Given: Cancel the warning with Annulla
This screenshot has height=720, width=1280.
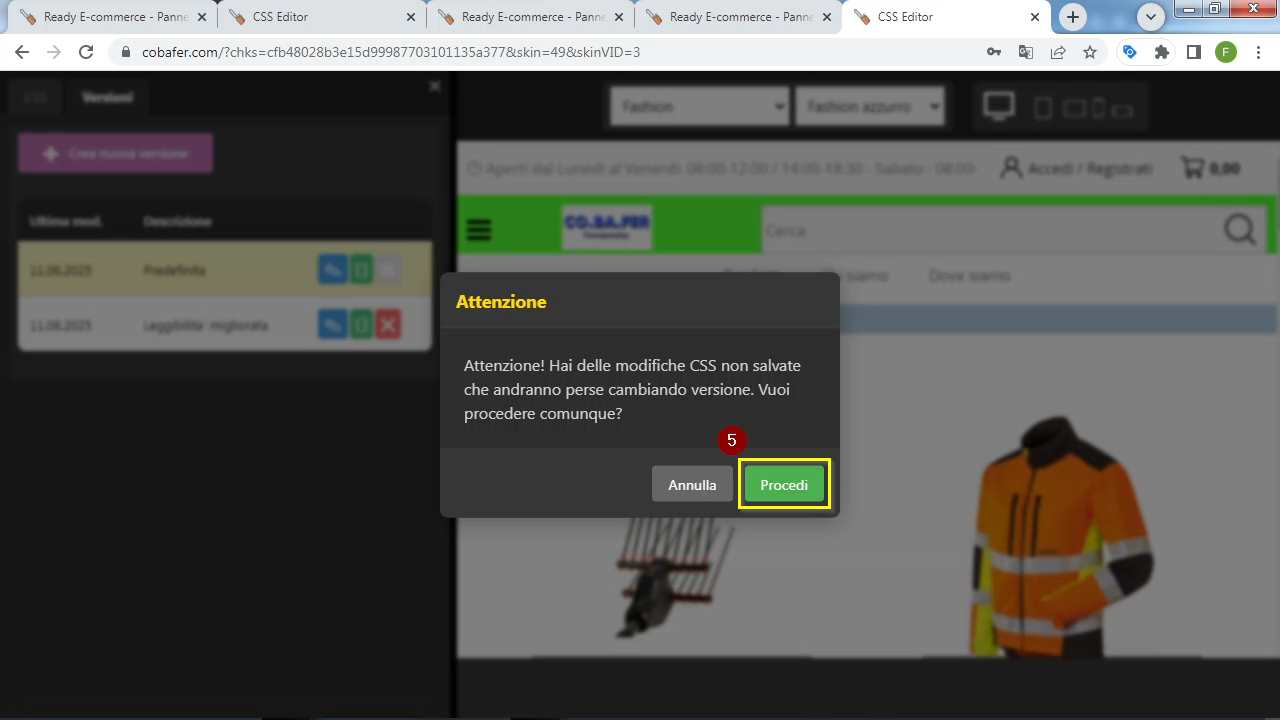Looking at the screenshot, I should (x=692, y=484).
